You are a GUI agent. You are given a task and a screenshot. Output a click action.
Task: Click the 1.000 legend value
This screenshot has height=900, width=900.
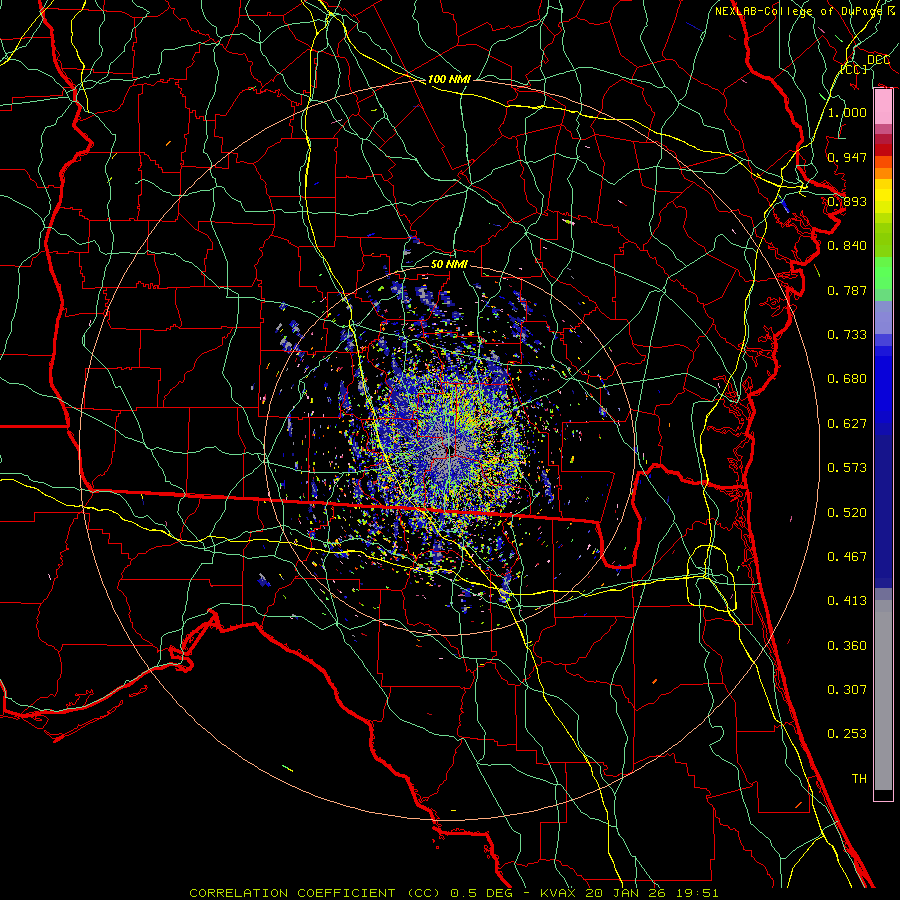847,112
